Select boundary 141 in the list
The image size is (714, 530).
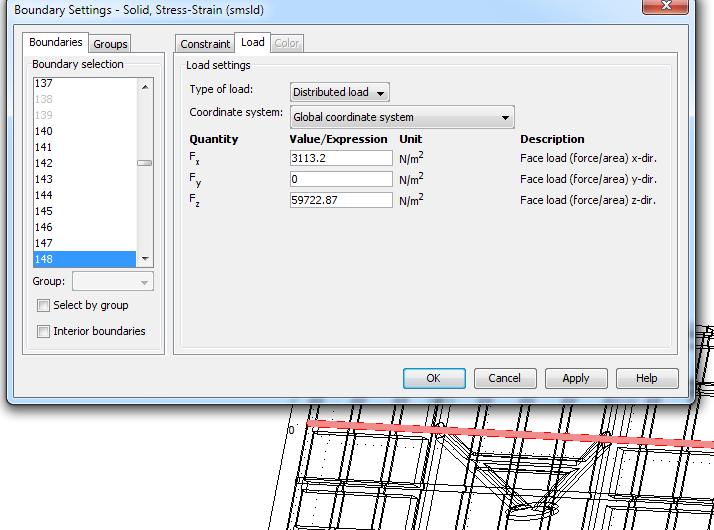pos(85,147)
